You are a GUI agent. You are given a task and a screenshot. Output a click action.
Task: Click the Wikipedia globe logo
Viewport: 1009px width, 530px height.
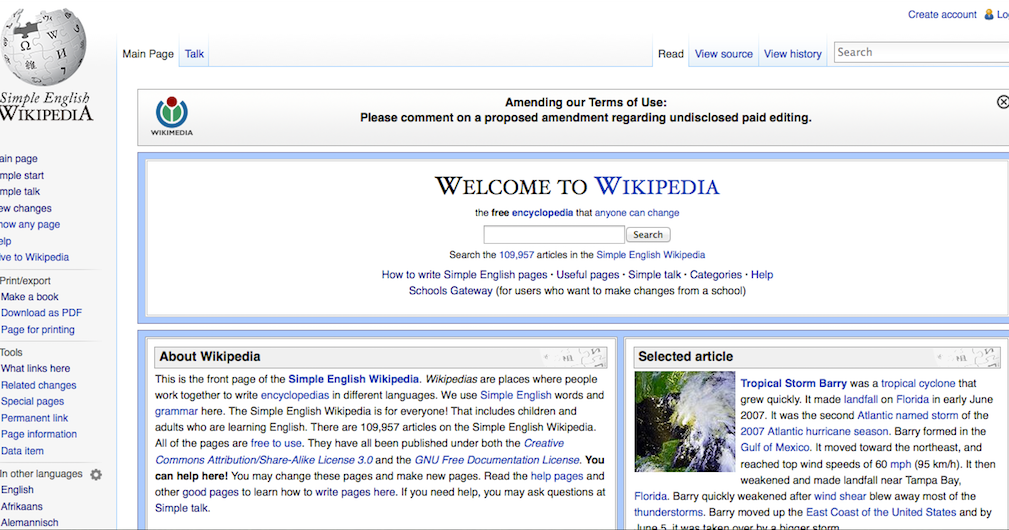(43, 46)
